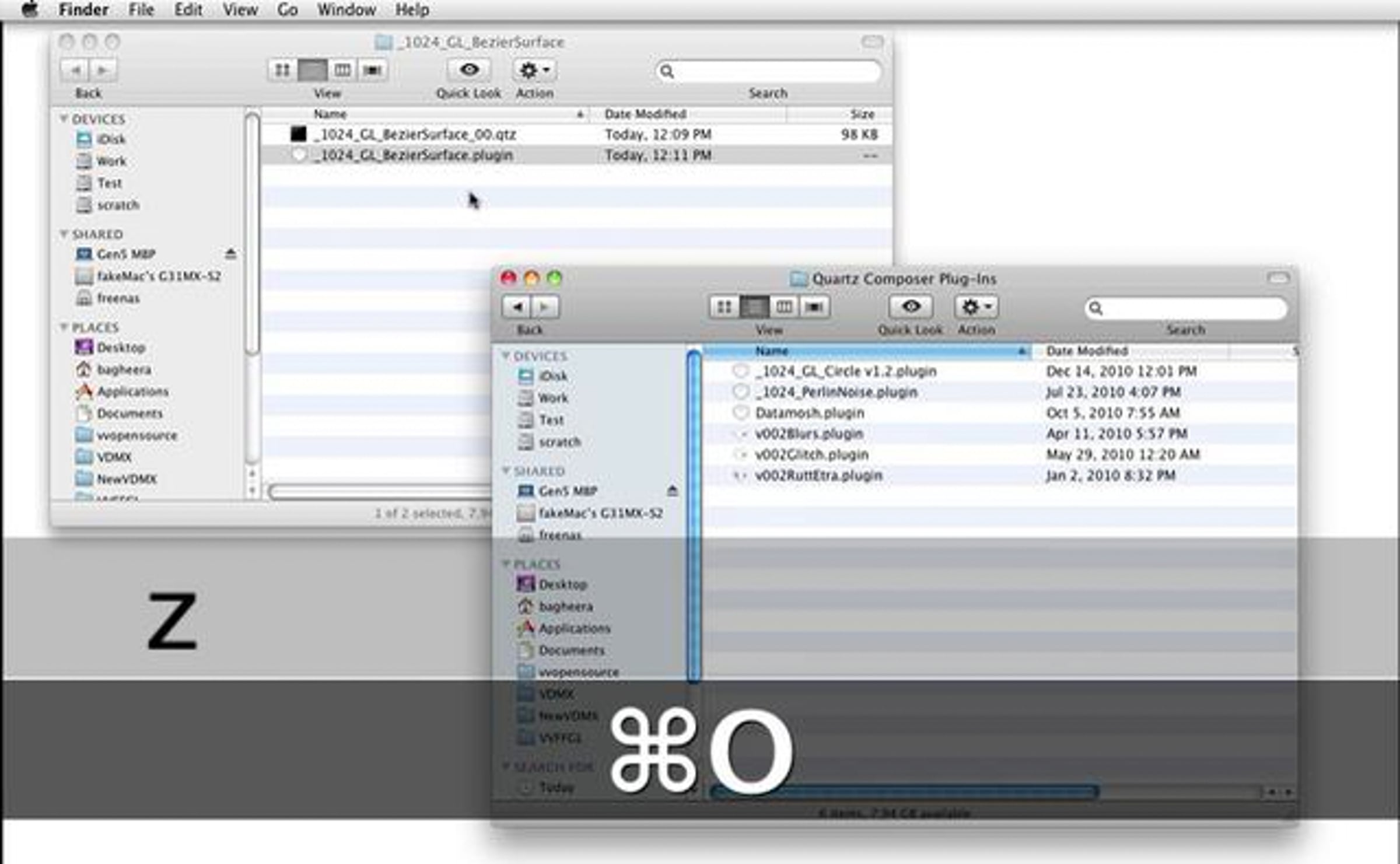The height and width of the screenshot is (864, 1400).
Task: Switch _1024_GL_BezierSurface window to icon view
Action: point(282,70)
